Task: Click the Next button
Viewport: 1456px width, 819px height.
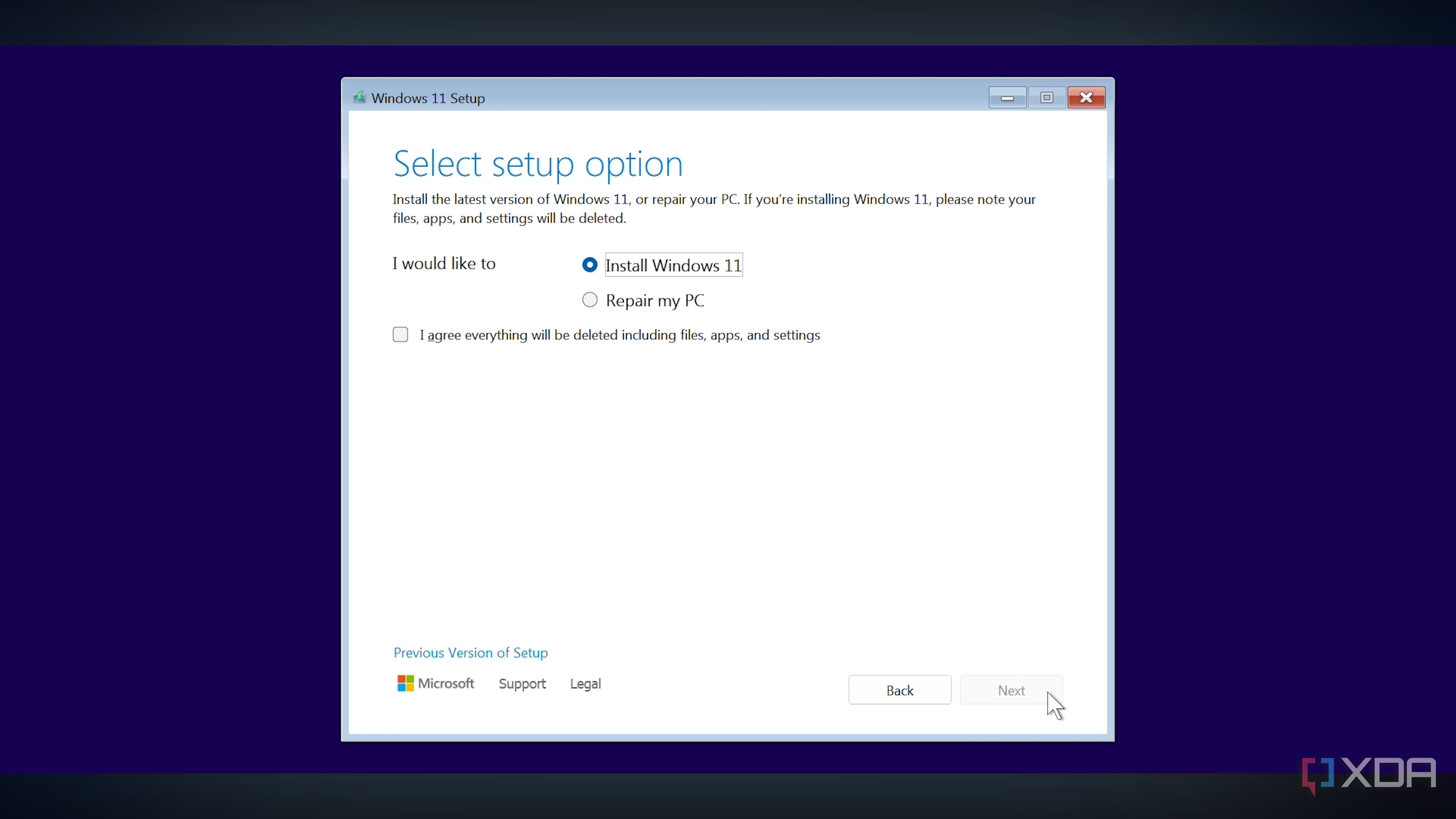Action: [x=1011, y=690]
